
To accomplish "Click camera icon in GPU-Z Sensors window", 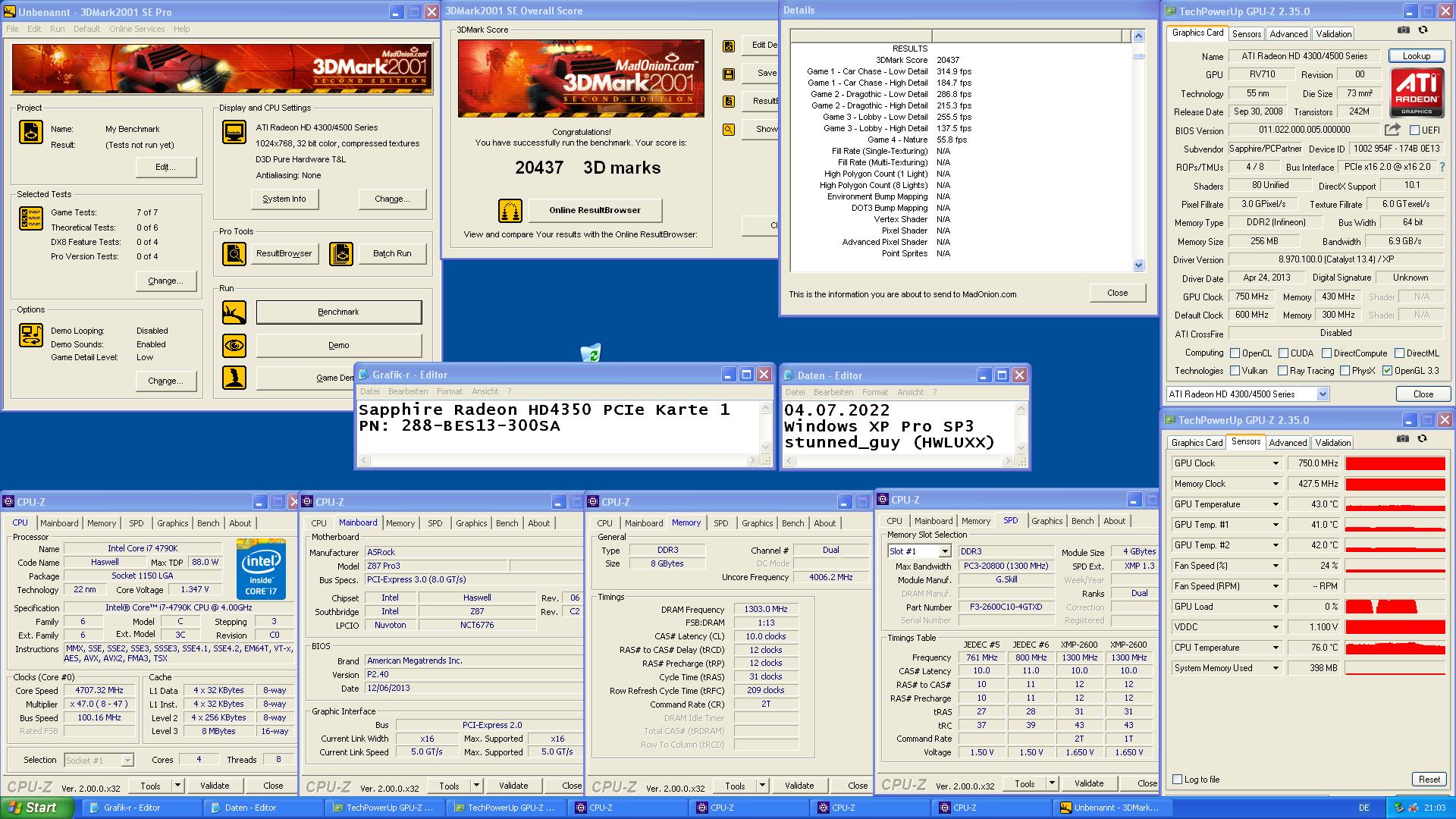I will 1403,439.
